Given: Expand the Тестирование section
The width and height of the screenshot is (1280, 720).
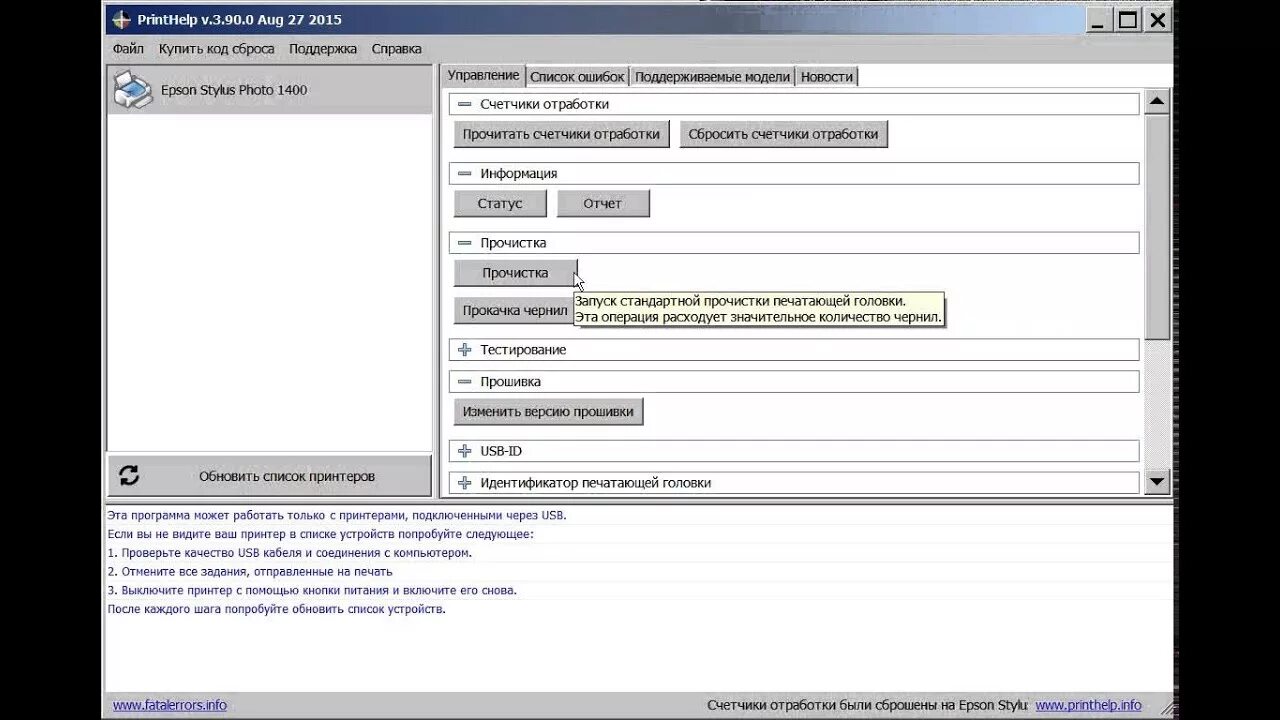Looking at the screenshot, I should click(x=464, y=350).
